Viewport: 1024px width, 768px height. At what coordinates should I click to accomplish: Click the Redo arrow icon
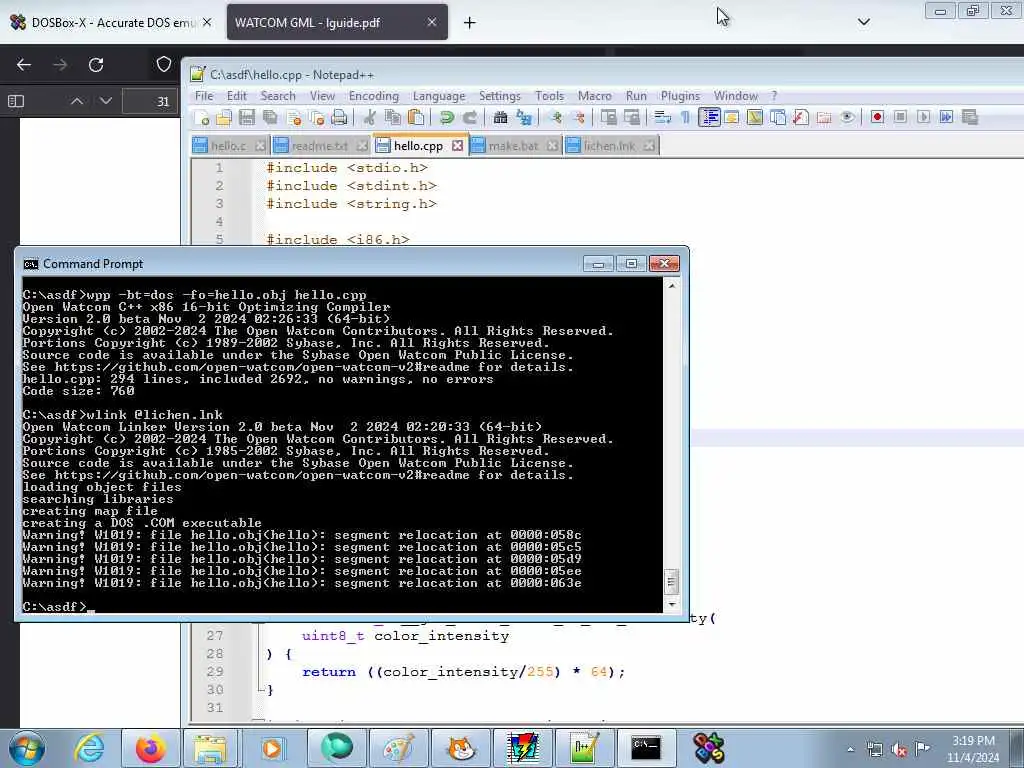[470, 118]
